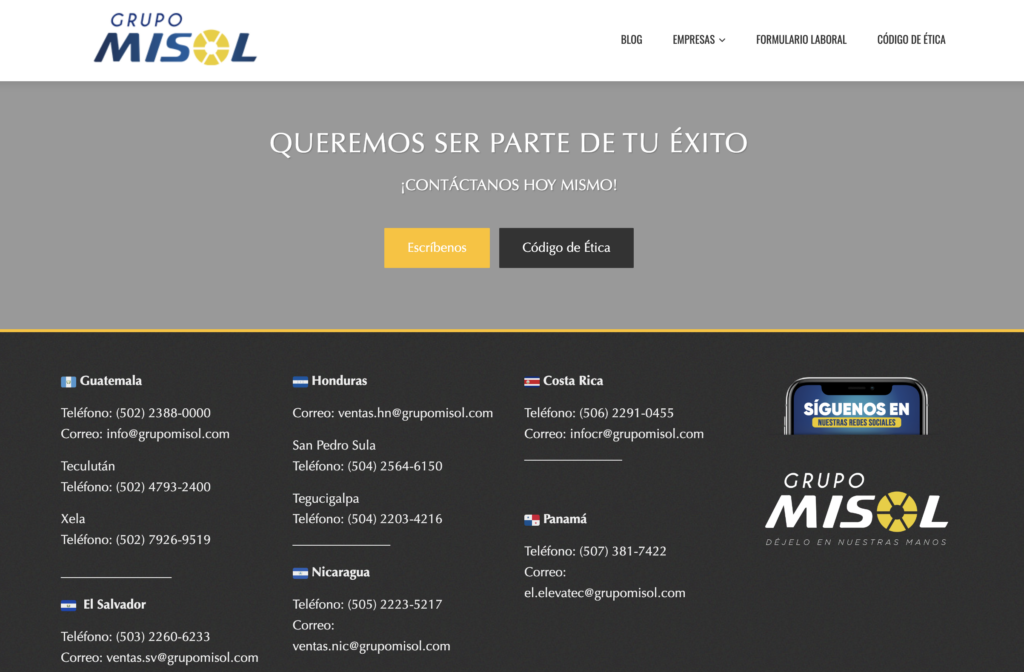The height and width of the screenshot is (672, 1024).
Task: Select email ventas.sv@grupomisol.com
Action: (x=182, y=657)
